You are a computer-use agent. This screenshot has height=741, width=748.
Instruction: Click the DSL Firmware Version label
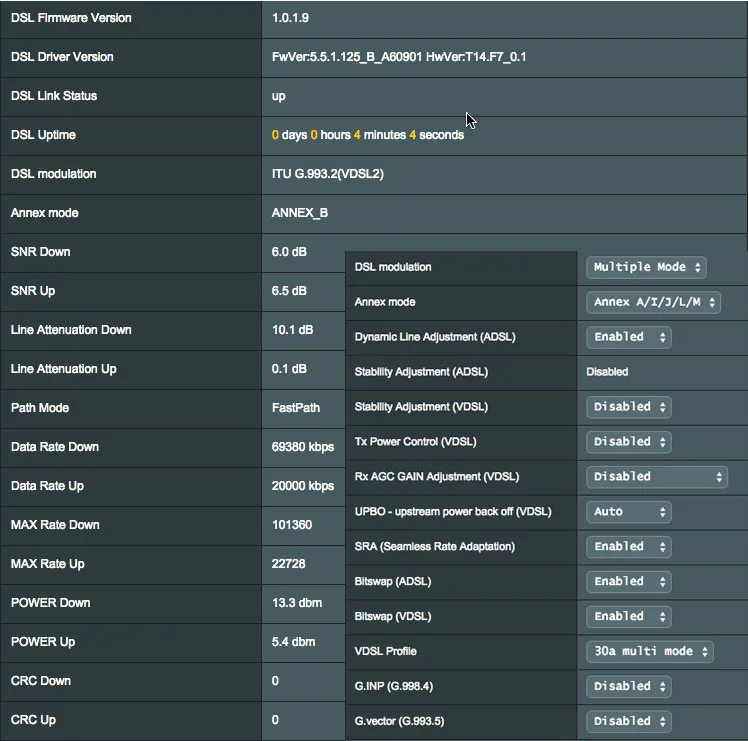pos(71,18)
